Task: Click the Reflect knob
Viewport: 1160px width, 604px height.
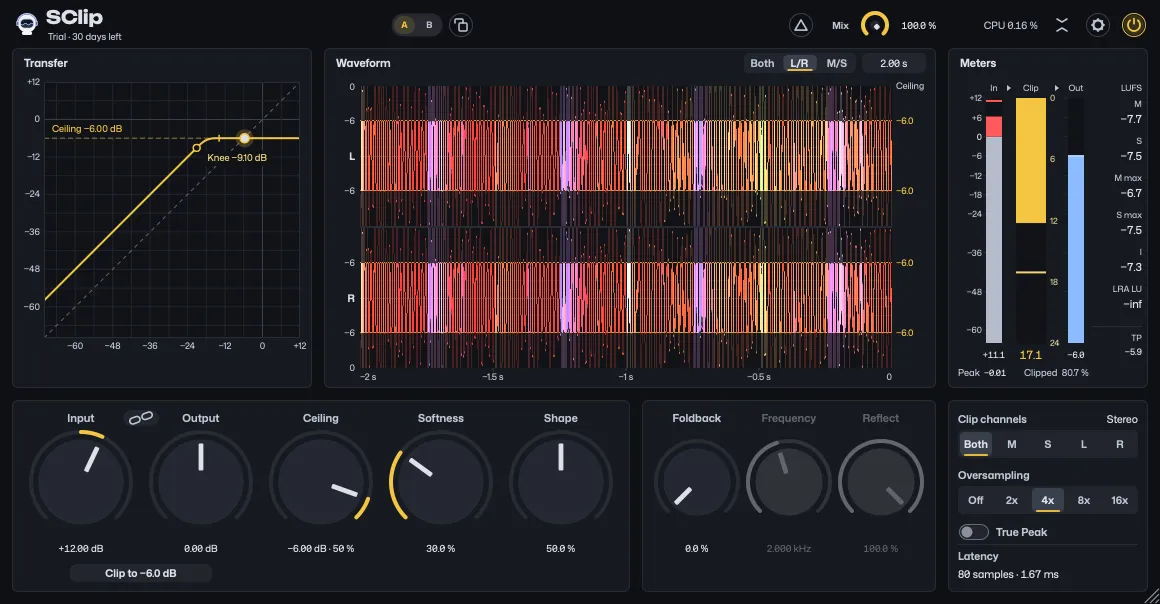Action: point(880,482)
